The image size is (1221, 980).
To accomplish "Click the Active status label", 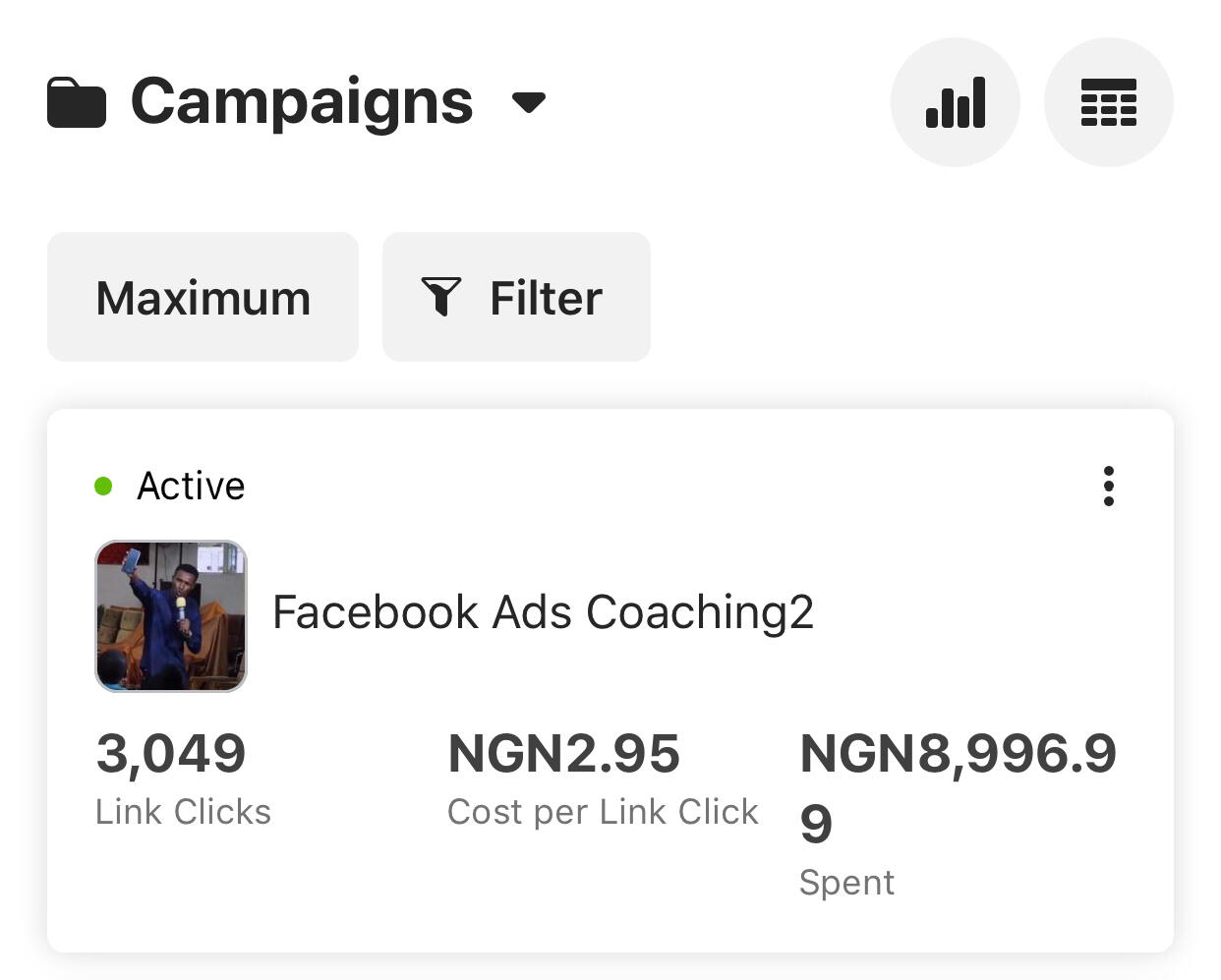I will click(x=191, y=486).
